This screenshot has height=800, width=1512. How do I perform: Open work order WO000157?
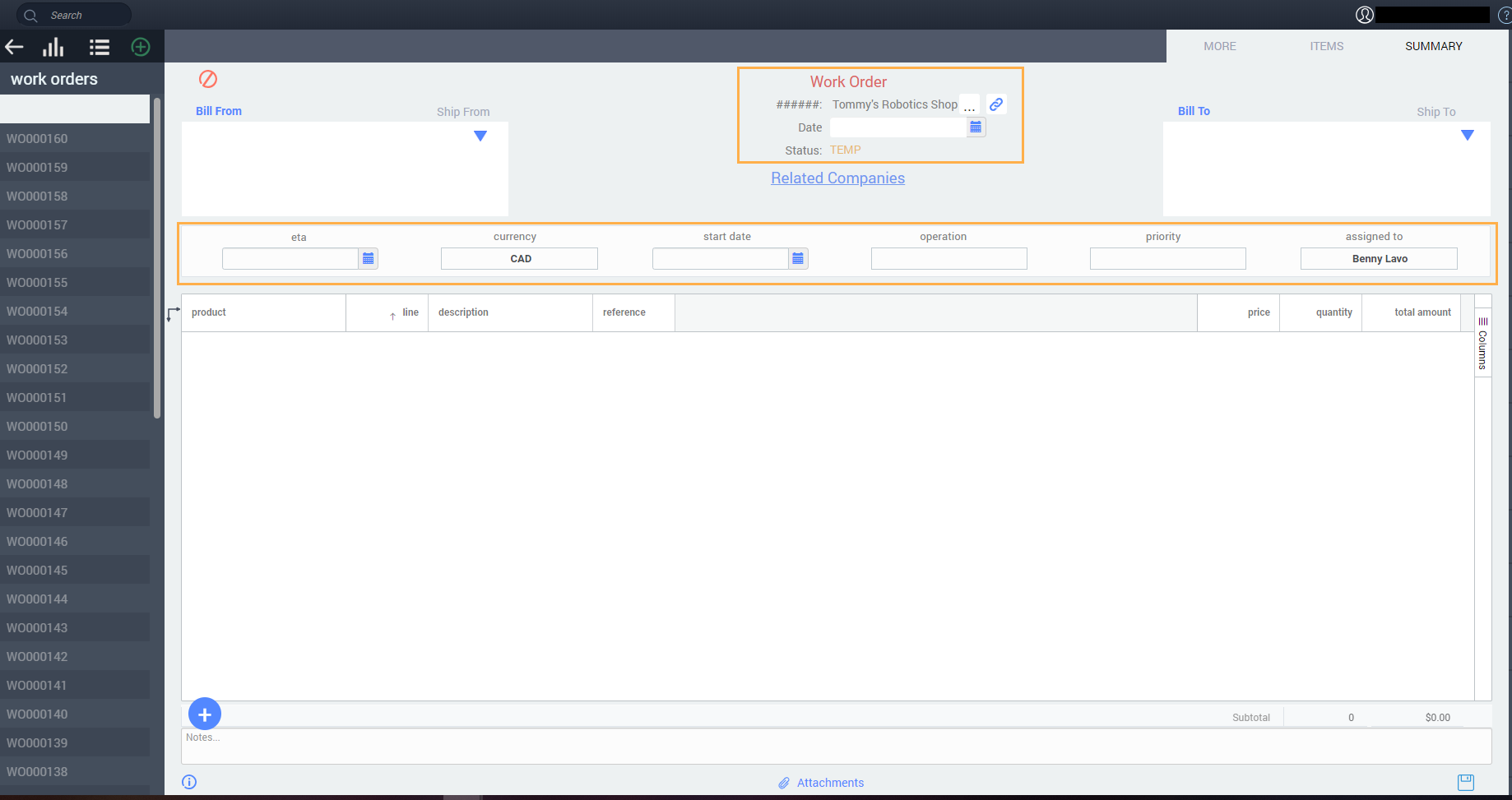click(75, 224)
